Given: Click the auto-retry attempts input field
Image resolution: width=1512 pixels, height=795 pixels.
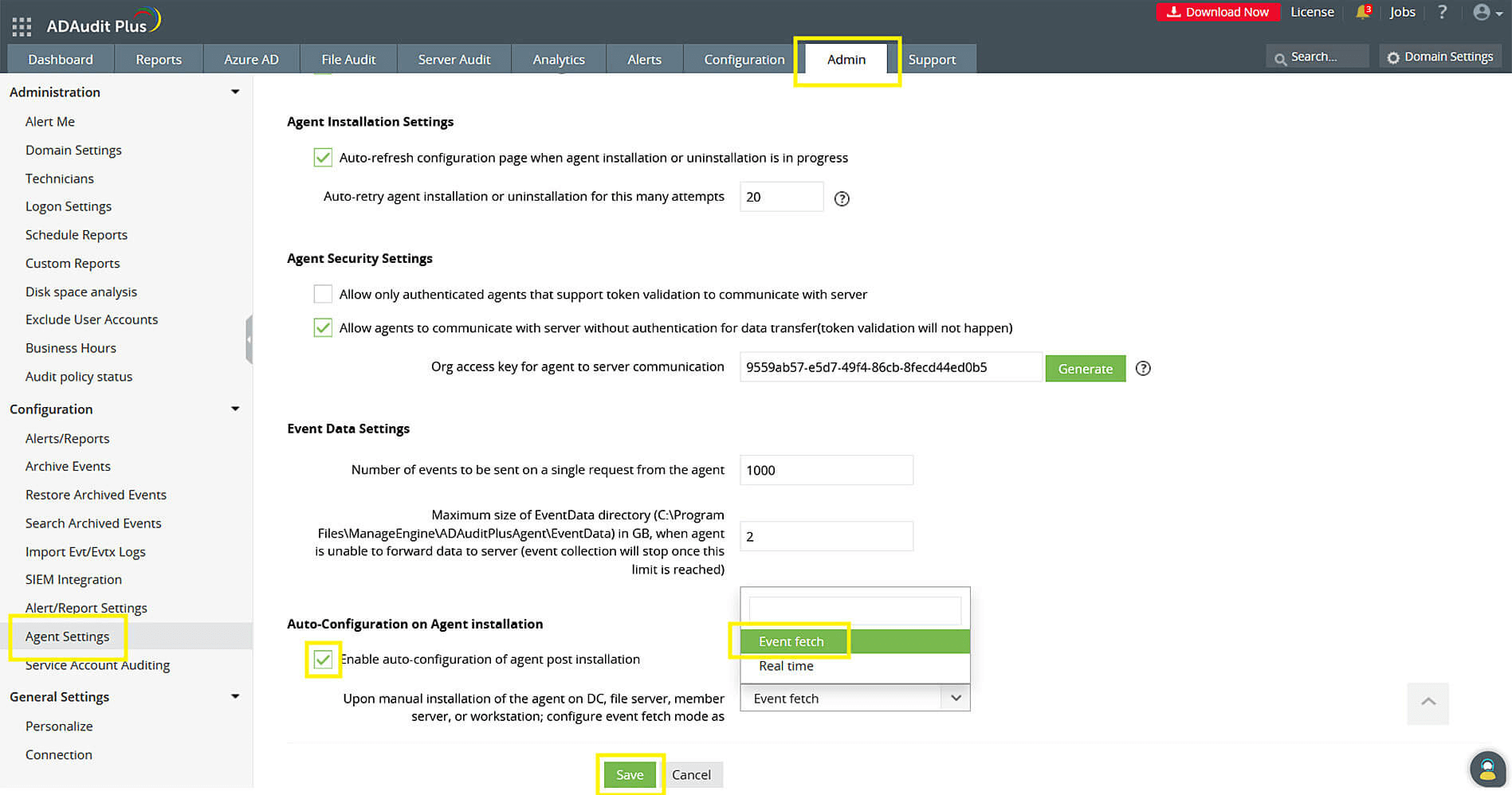Looking at the screenshot, I should tap(780, 197).
